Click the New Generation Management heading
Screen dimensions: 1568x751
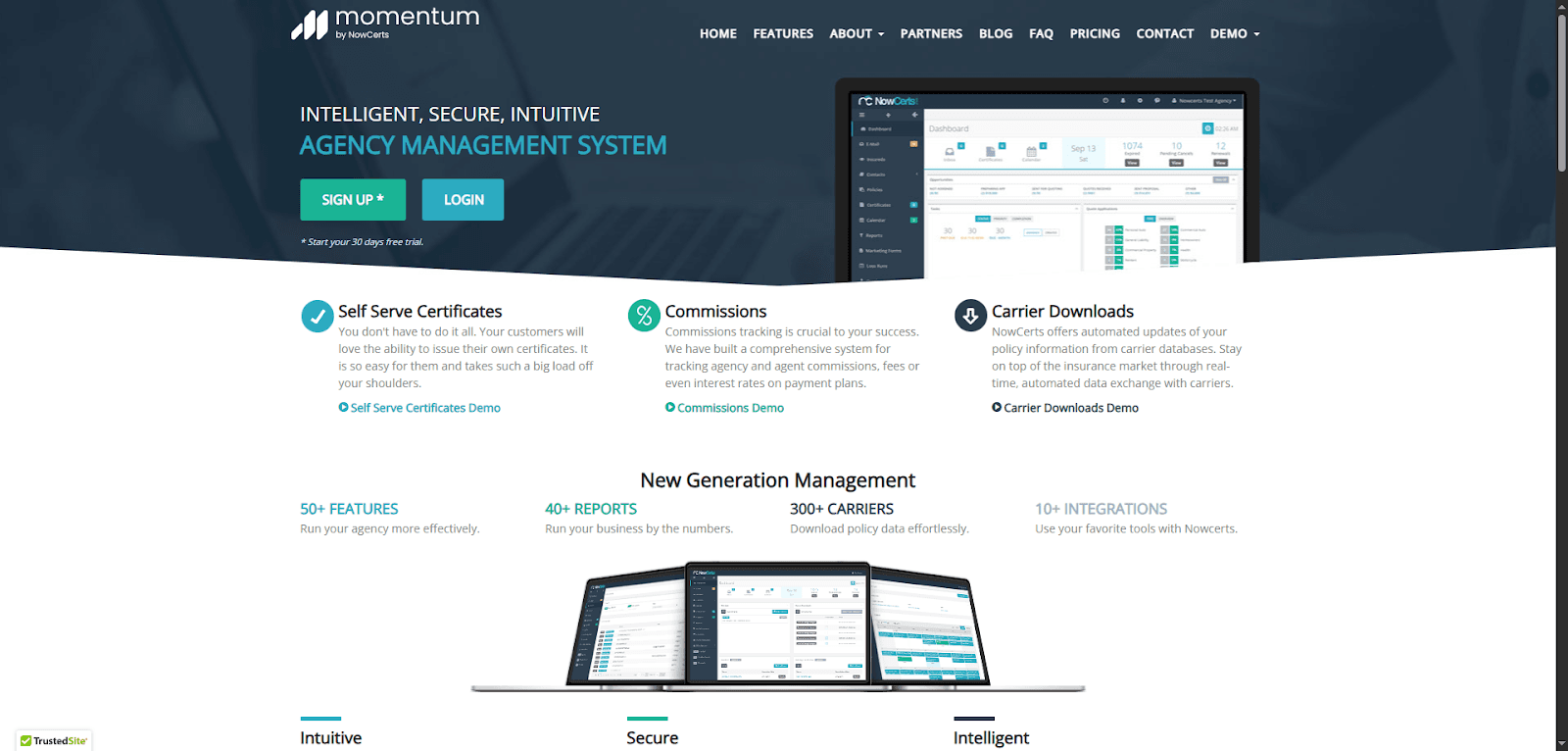(x=778, y=480)
